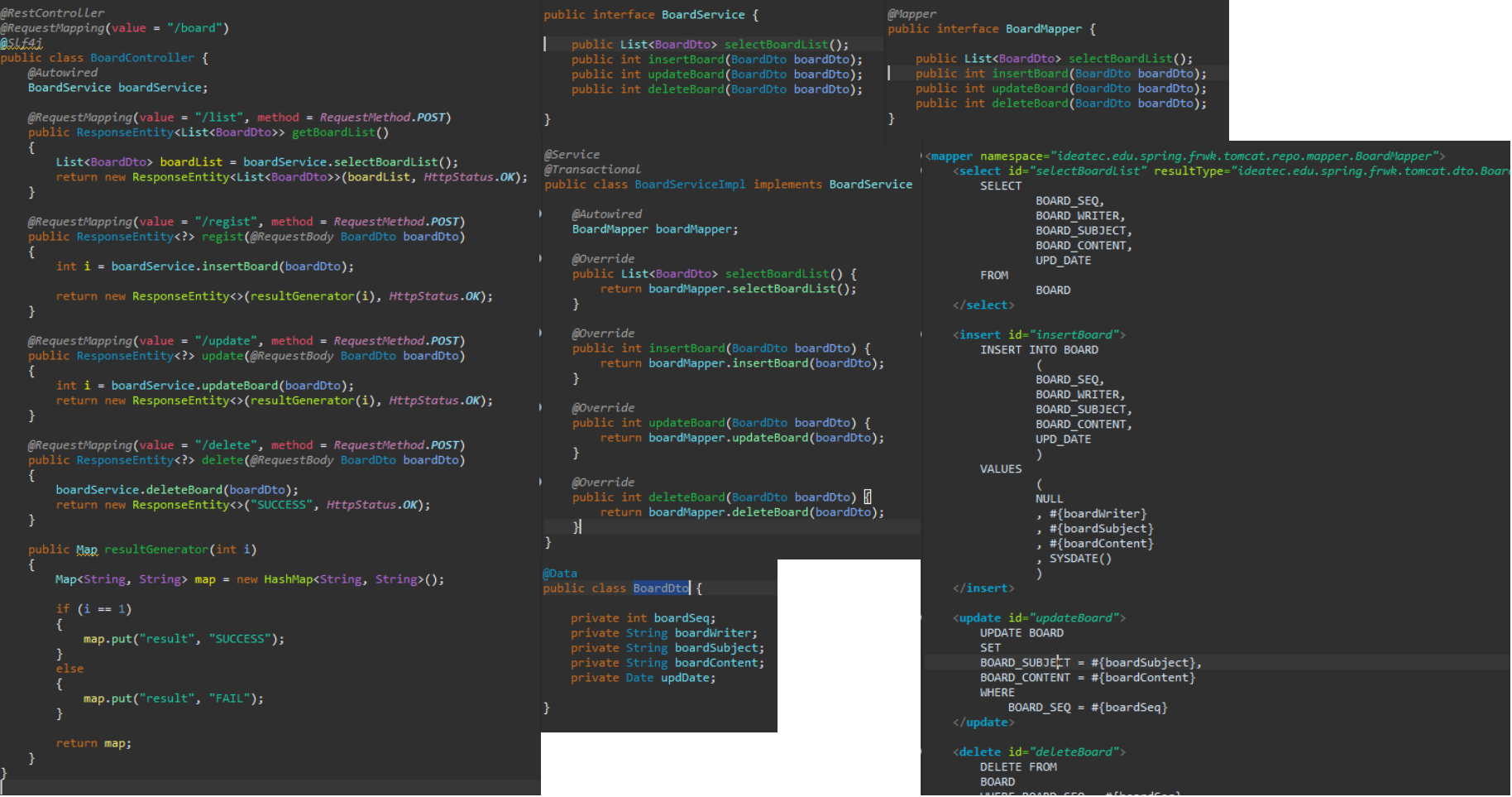The width and height of the screenshot is (1512, 797).
Task: Click the "/board" request mapping string
Action: [x=194, y=28]
